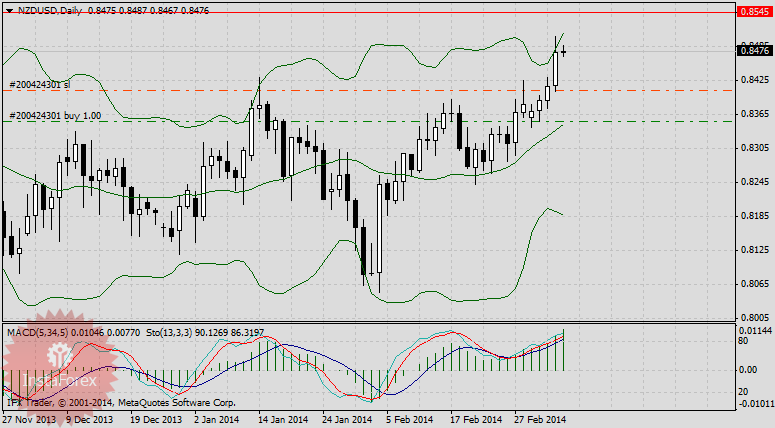Image resolution: width=775 pixels, height=428 pixels.
Task: Click the 0.8065 price axis label
Action: tap(753, 284)
